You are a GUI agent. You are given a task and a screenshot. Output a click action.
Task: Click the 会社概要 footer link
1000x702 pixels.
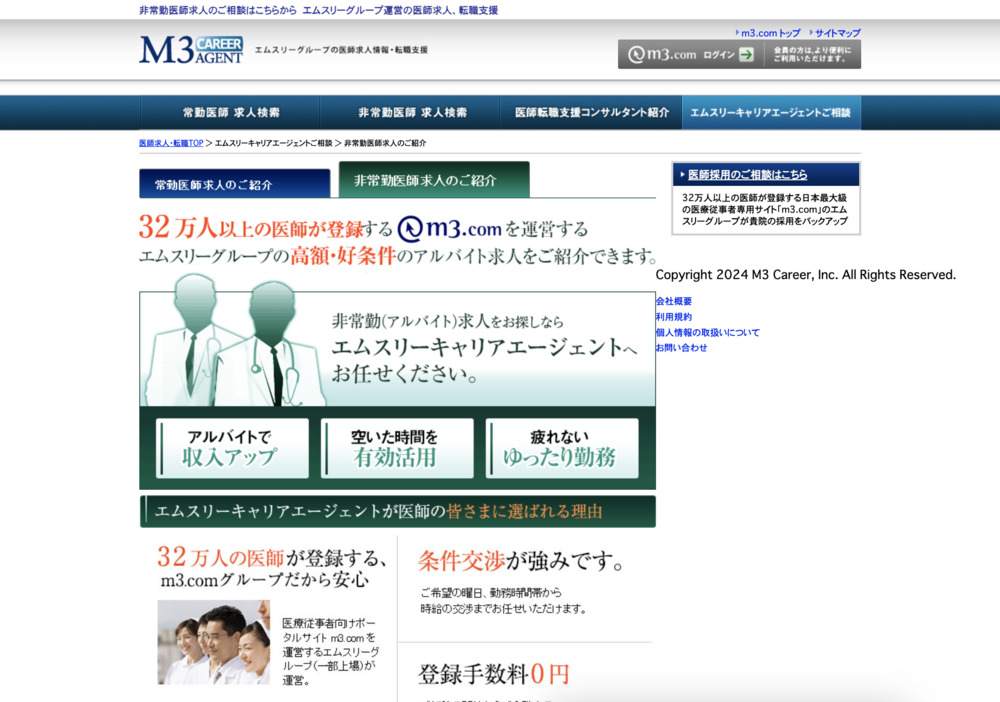pos(673,301)
